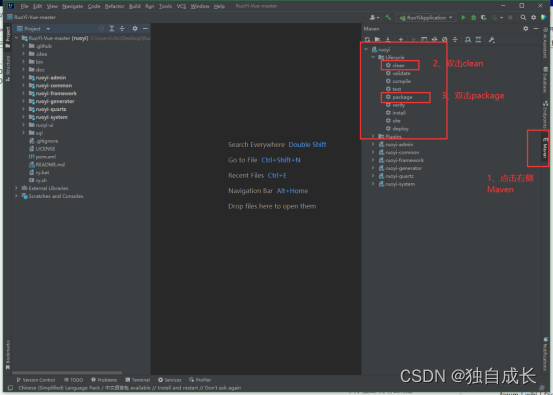Open Maven panel gear options
The width and height of the screenshot is (553, 395).
[x=525, y=29]
